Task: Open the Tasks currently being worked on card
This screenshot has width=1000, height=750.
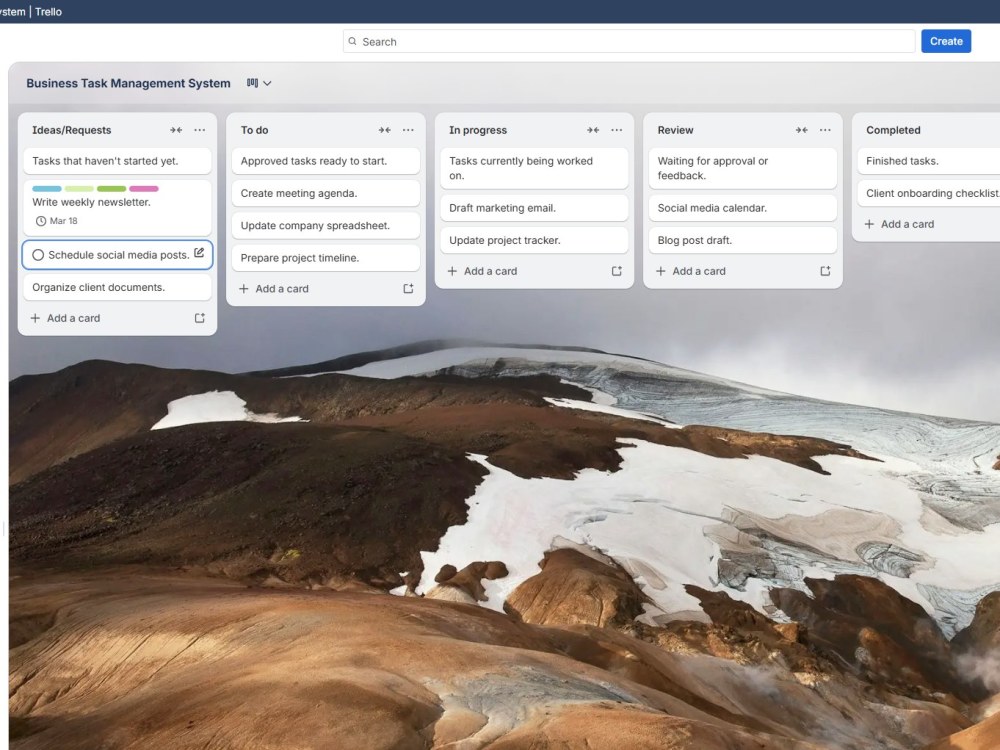Action: point(534,168)
